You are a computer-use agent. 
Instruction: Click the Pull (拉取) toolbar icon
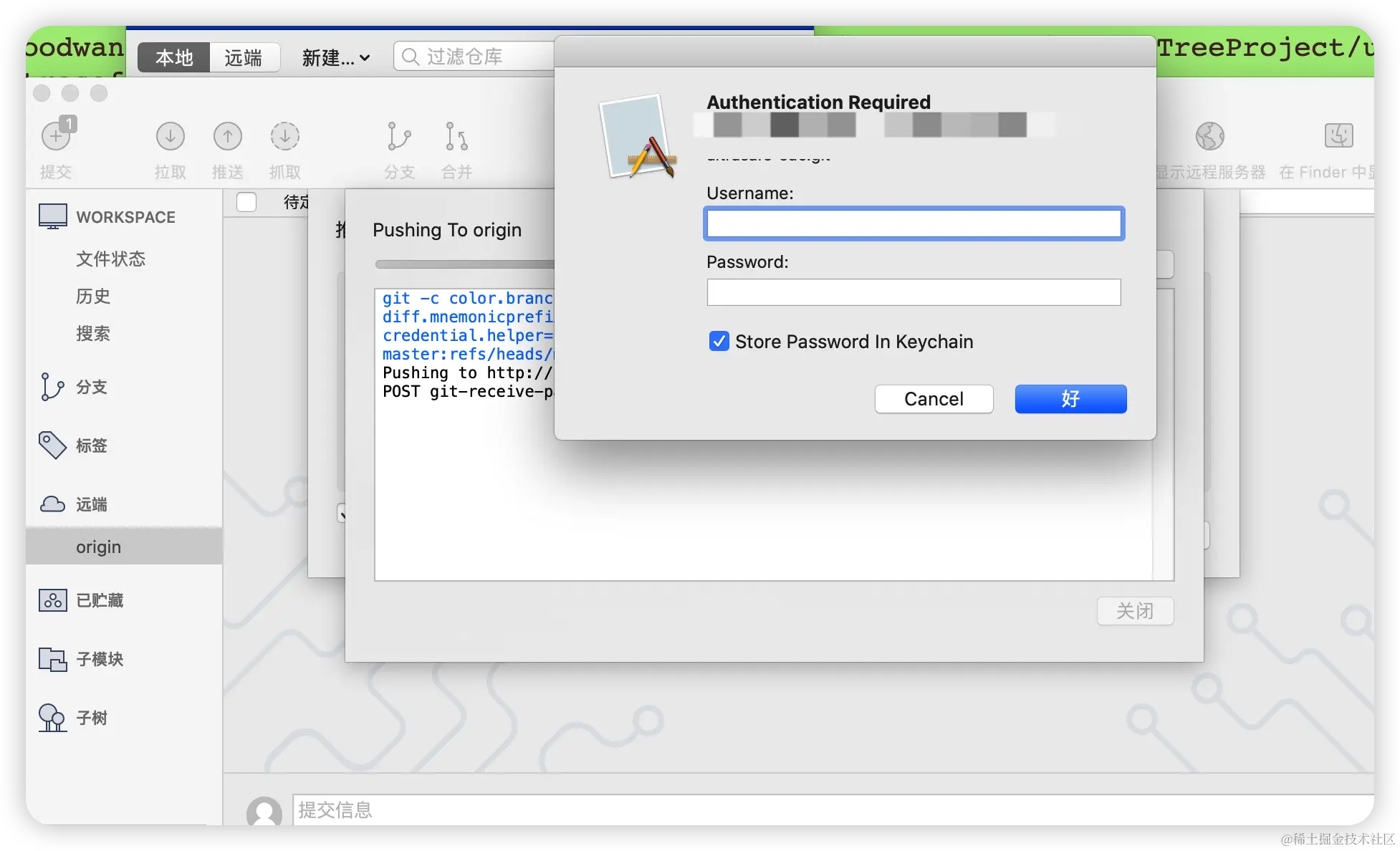click(171, 137)
